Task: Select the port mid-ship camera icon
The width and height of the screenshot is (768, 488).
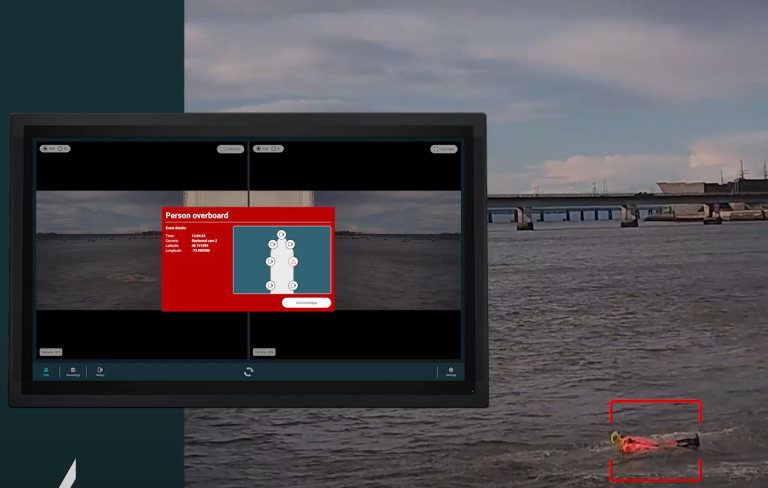Action: pos(270,261)
